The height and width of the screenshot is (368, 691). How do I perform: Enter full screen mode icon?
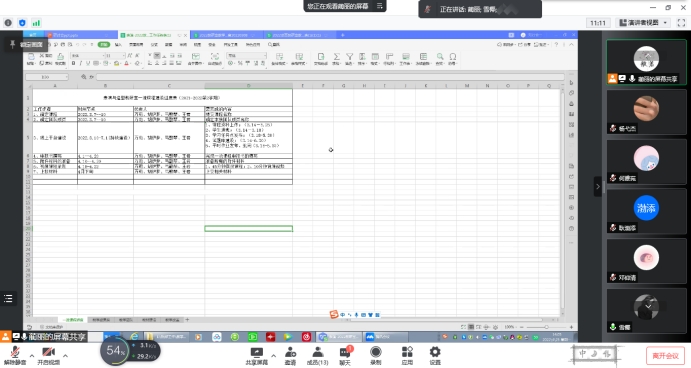tap(681, 23)
